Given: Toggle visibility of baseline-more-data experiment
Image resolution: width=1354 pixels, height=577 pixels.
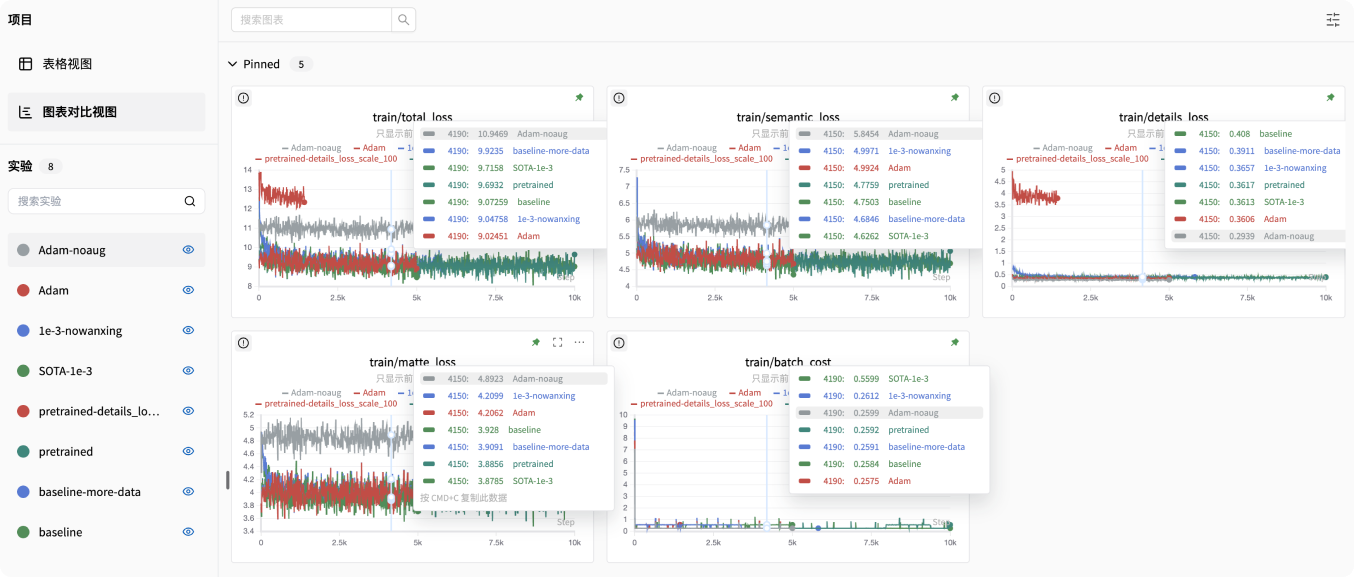Looking at the screenshot, I should click(188, 492).
